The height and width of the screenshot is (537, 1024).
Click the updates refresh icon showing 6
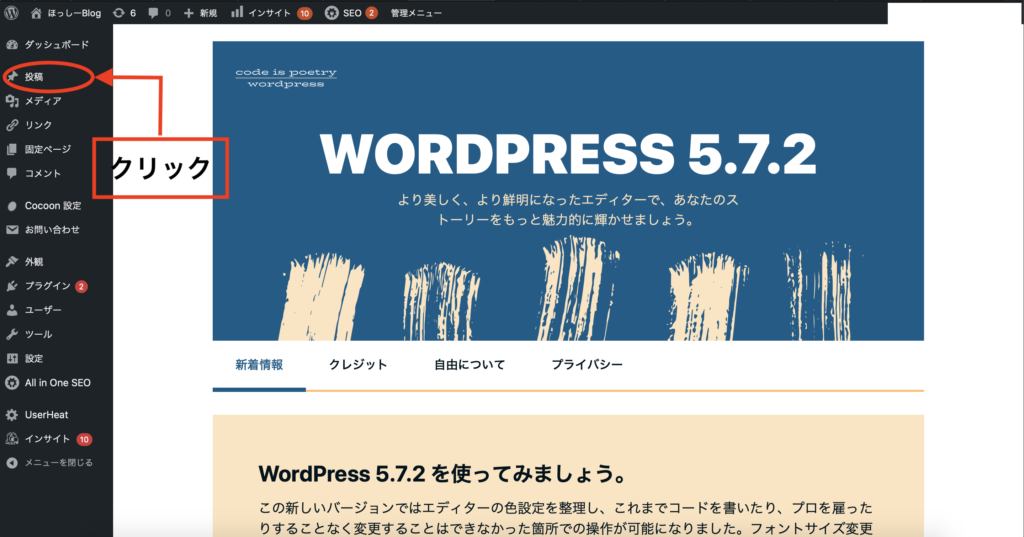tap(118, 13)
